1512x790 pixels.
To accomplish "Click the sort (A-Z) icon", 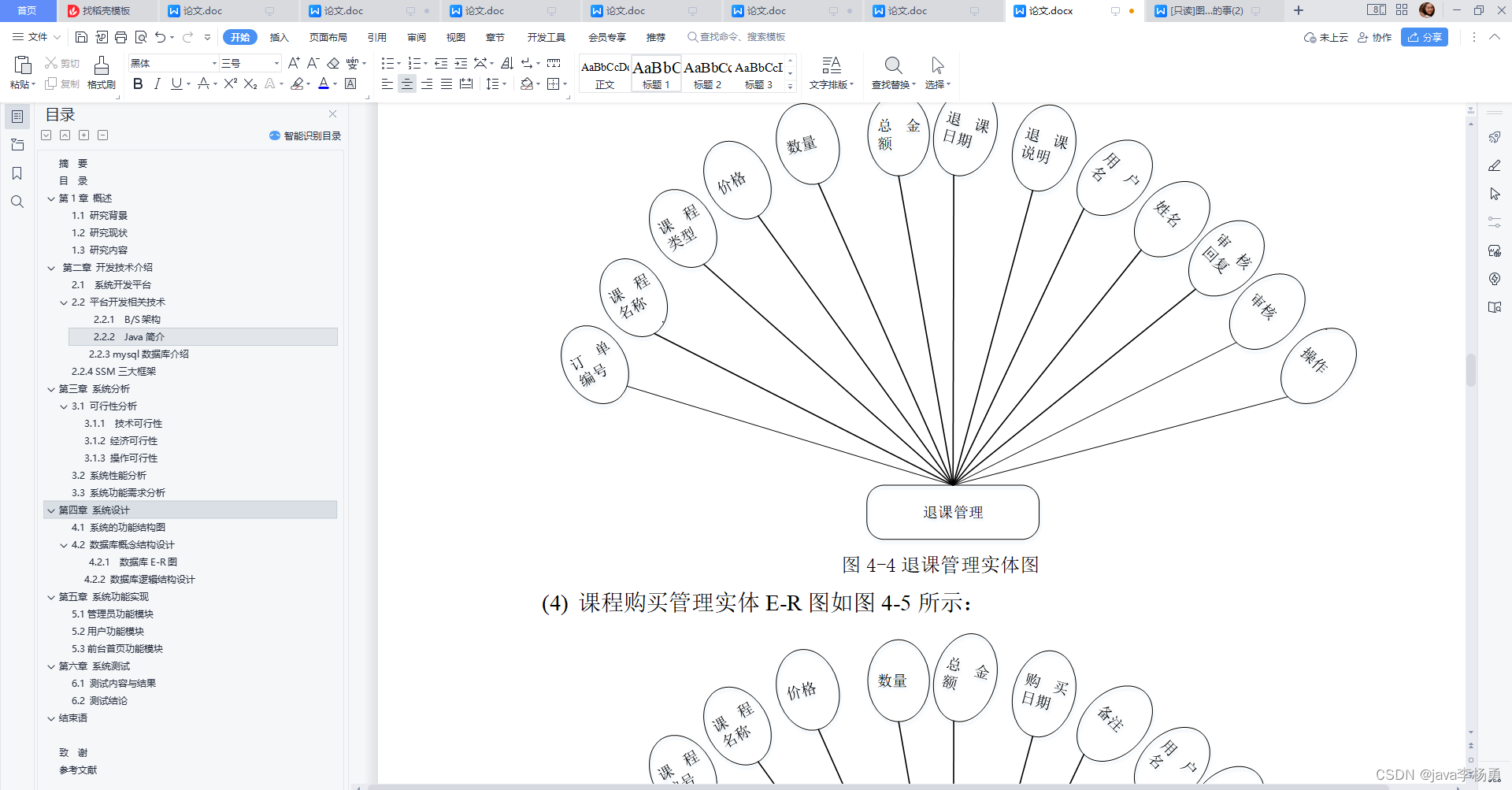I will (x=507, y=63).
